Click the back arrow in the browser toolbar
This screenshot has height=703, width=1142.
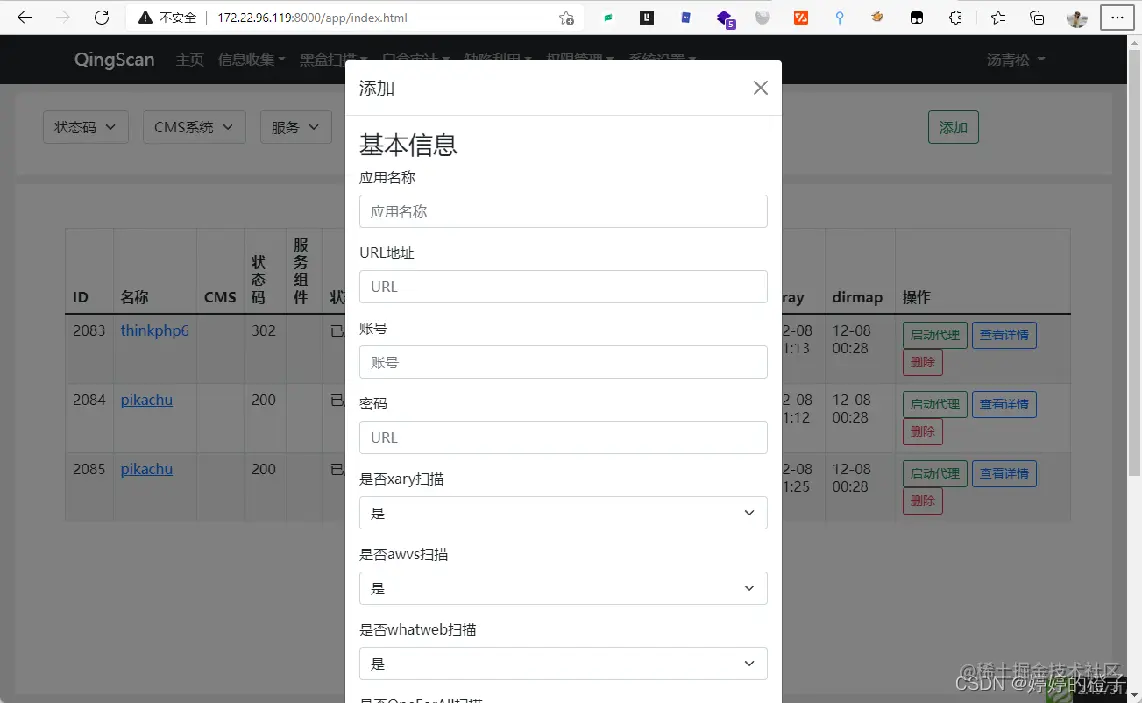pyautogui.click(x=25, y=17)
